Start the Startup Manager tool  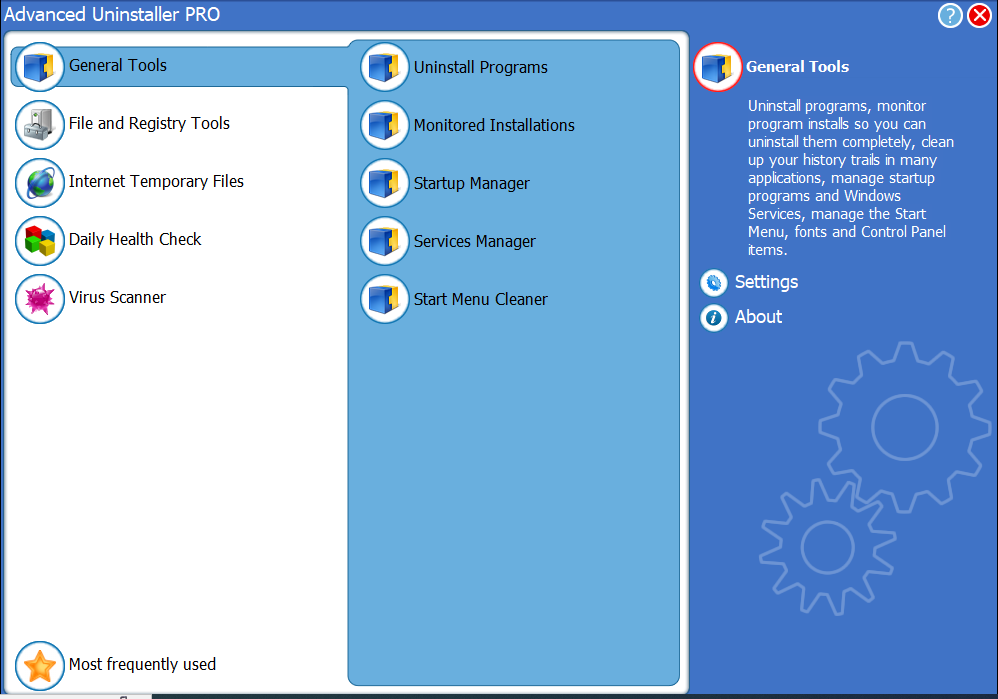(471, 183)
